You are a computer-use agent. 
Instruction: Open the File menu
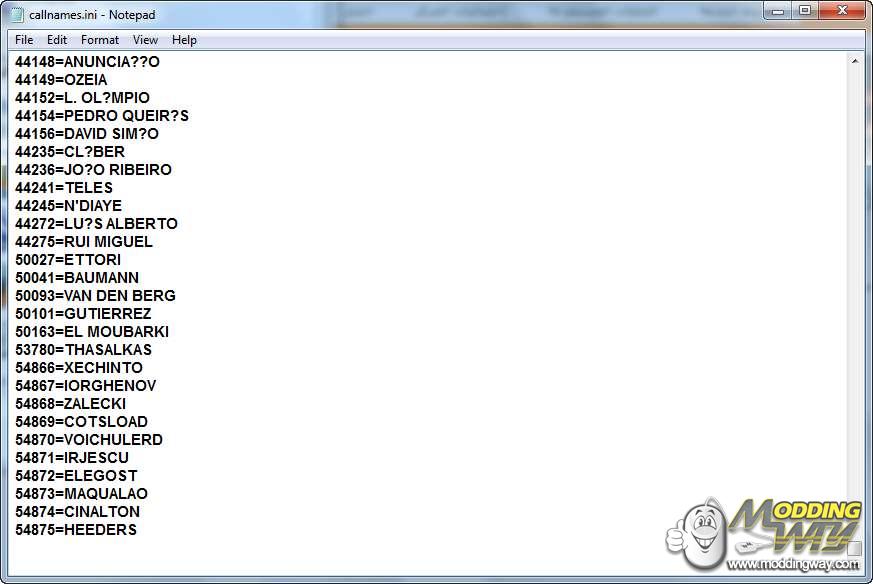[x=24, y=40]
